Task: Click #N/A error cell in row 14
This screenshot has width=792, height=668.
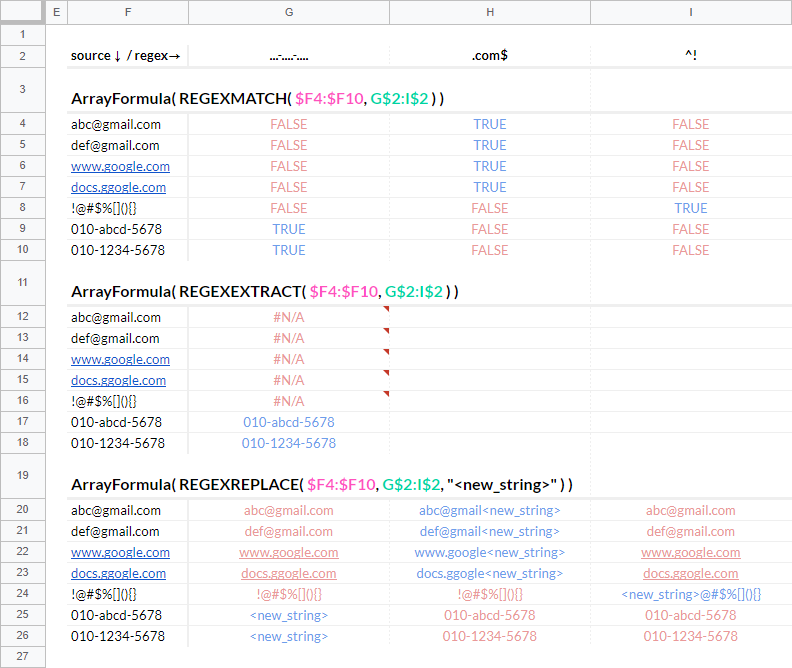Action: [289, 359]
